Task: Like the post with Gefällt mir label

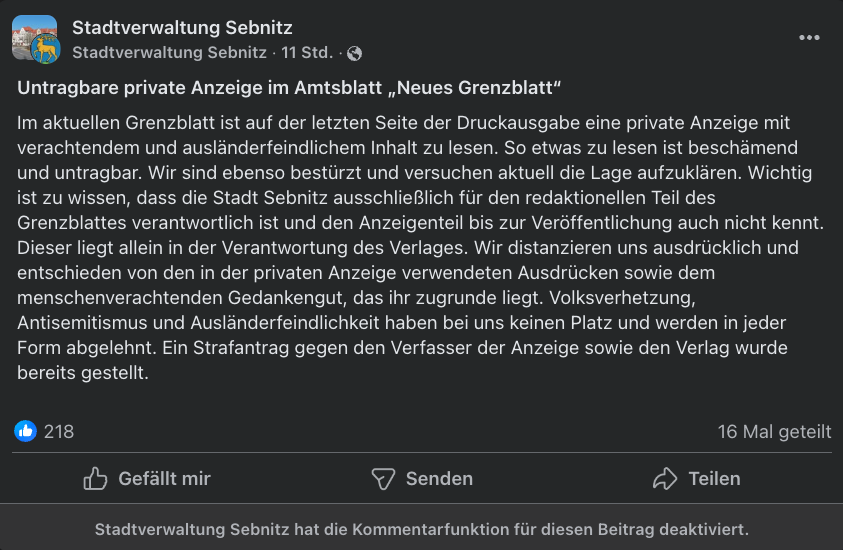Action: pyautogui.click(x=164, y=479)
